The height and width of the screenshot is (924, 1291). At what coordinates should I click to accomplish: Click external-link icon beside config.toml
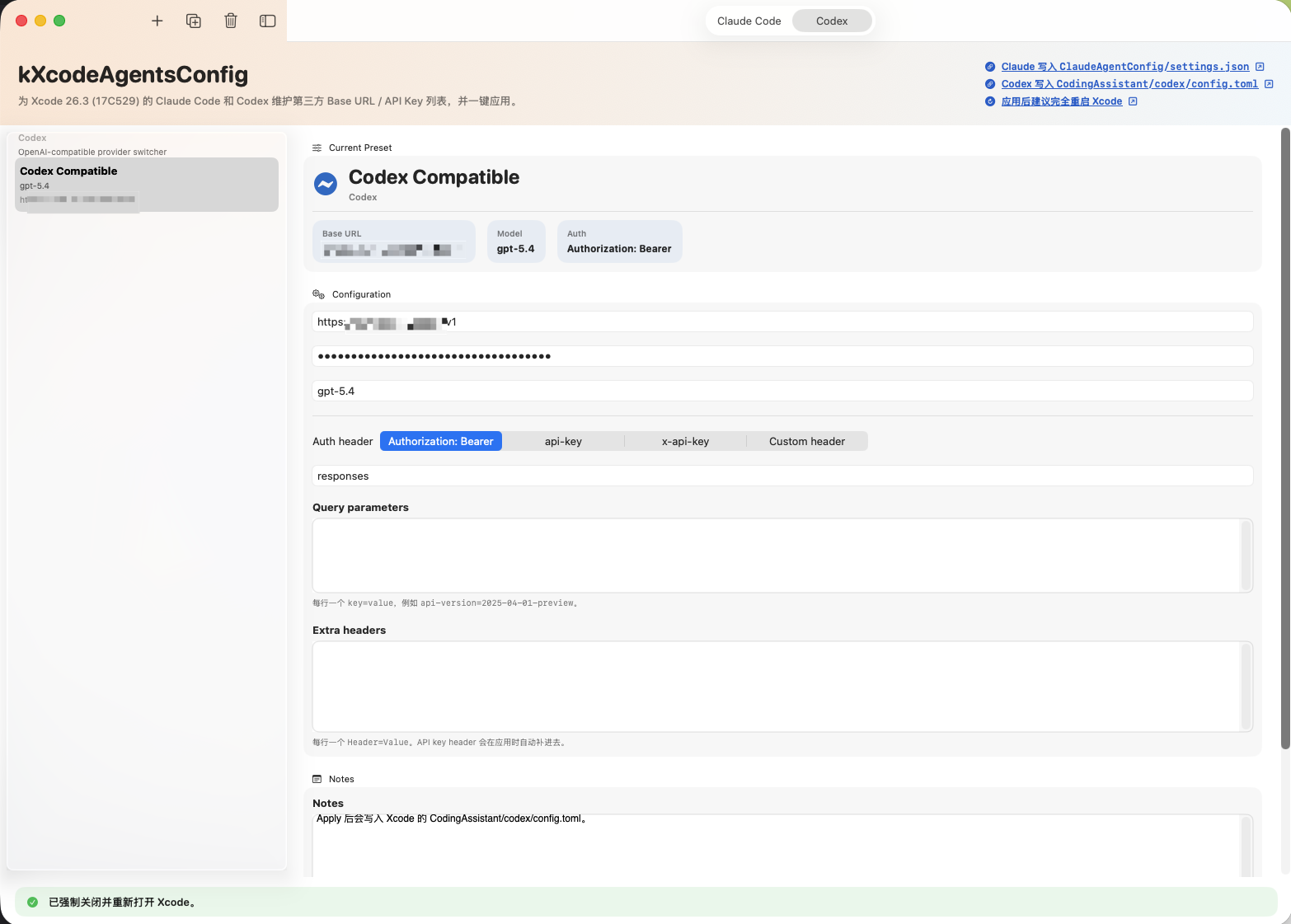click(1269, 84)
